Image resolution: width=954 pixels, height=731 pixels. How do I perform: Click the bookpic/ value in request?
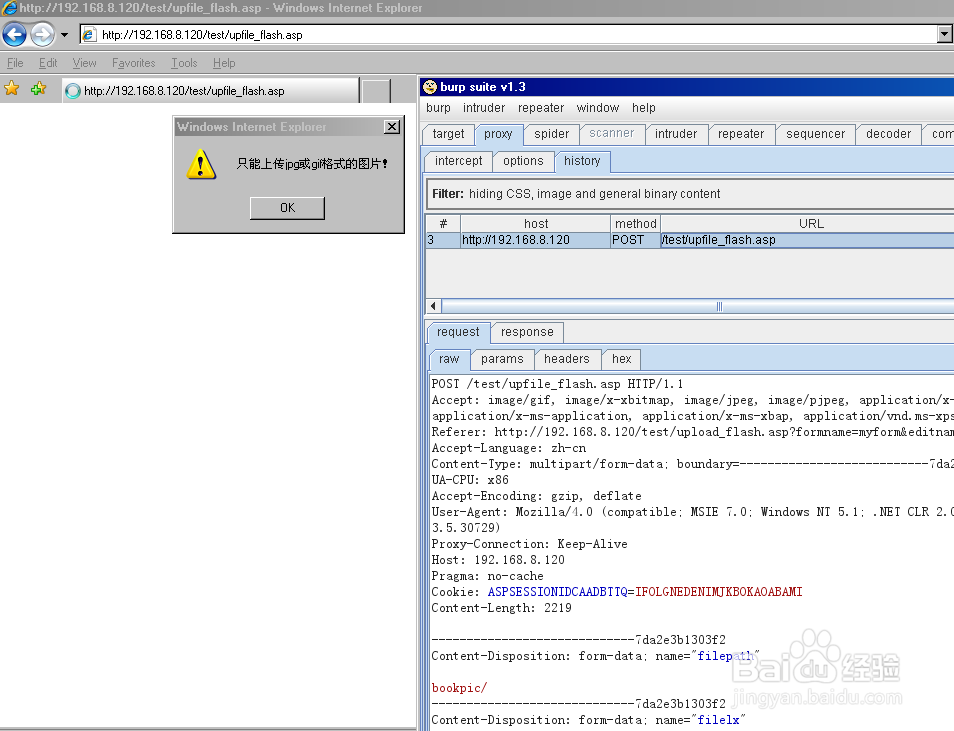pyautogui.click(x=459, y=688)
